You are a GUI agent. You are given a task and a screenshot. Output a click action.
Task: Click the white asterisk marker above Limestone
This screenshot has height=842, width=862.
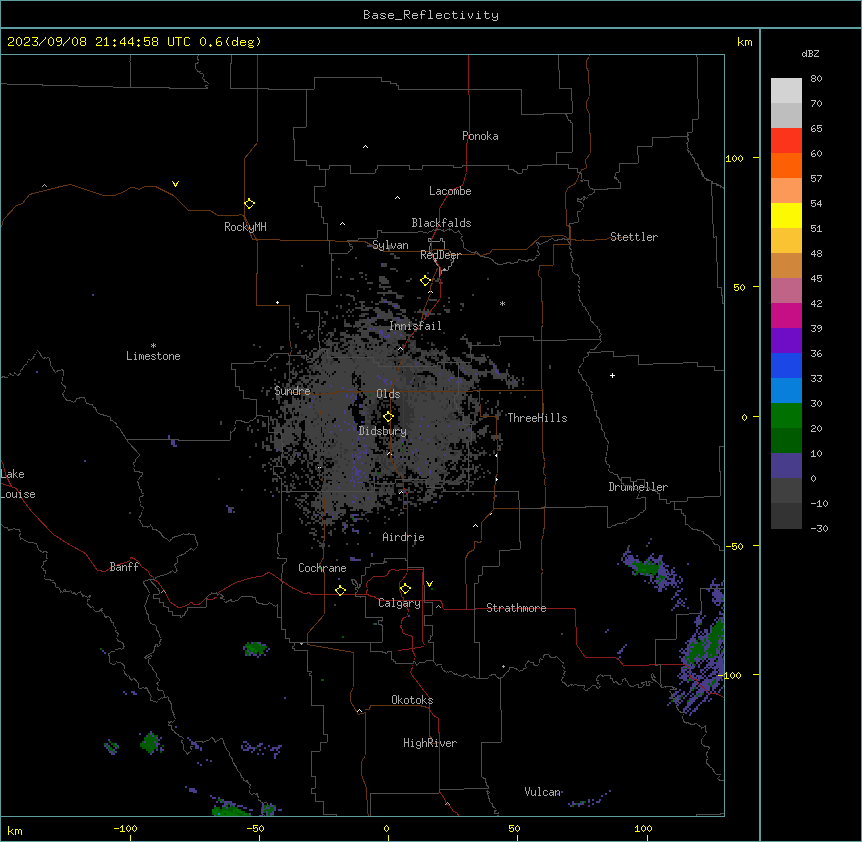pyautogui.click(x=153, y=346)
